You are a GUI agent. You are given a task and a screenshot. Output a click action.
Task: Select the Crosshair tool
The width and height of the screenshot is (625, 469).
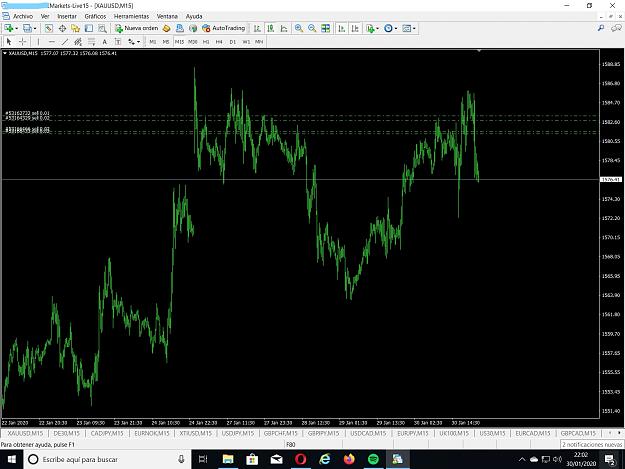tap(23, 41)
